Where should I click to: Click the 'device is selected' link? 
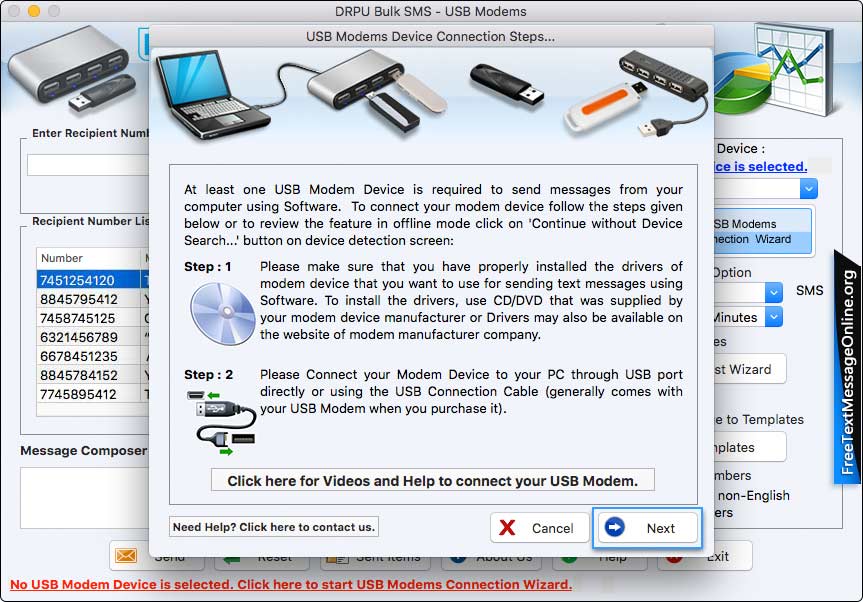coord(761,166)
